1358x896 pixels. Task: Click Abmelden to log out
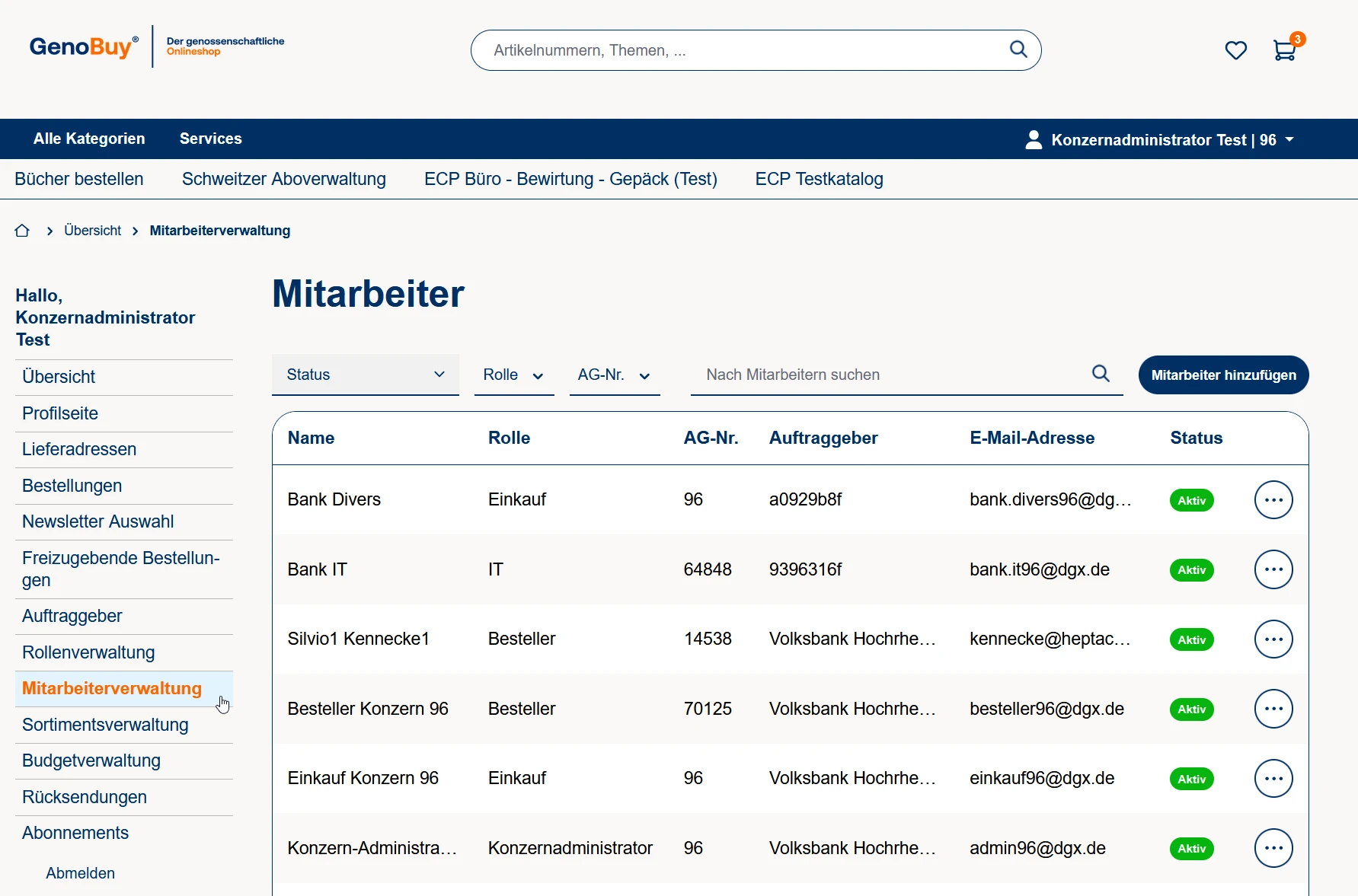(x=80, y=873)
